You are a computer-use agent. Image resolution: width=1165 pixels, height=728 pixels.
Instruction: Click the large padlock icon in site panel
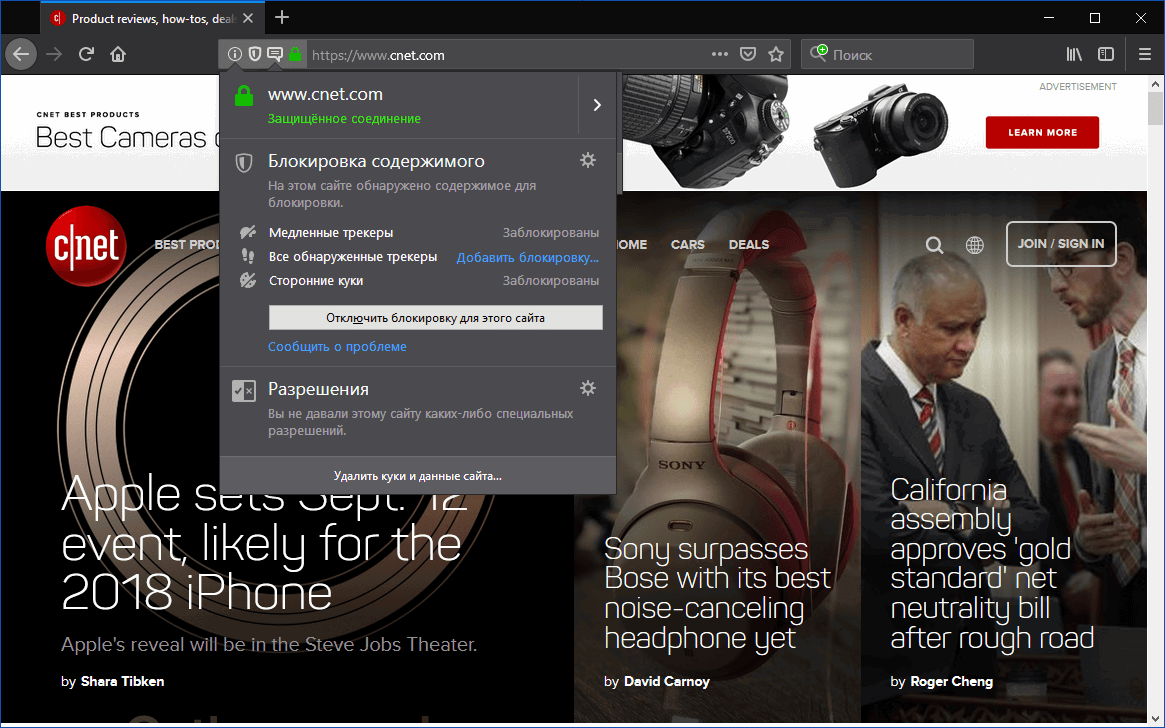pos(244,96)
